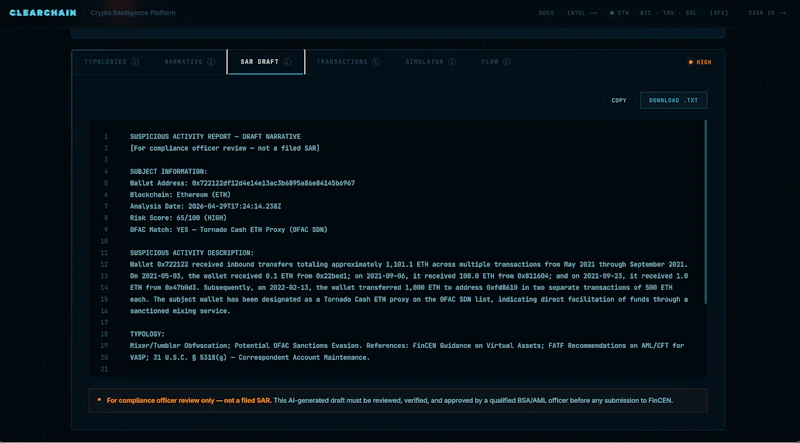Screen dimensions: 800x443
Task: Open the Docs link
Action: (x=546, y=13)
